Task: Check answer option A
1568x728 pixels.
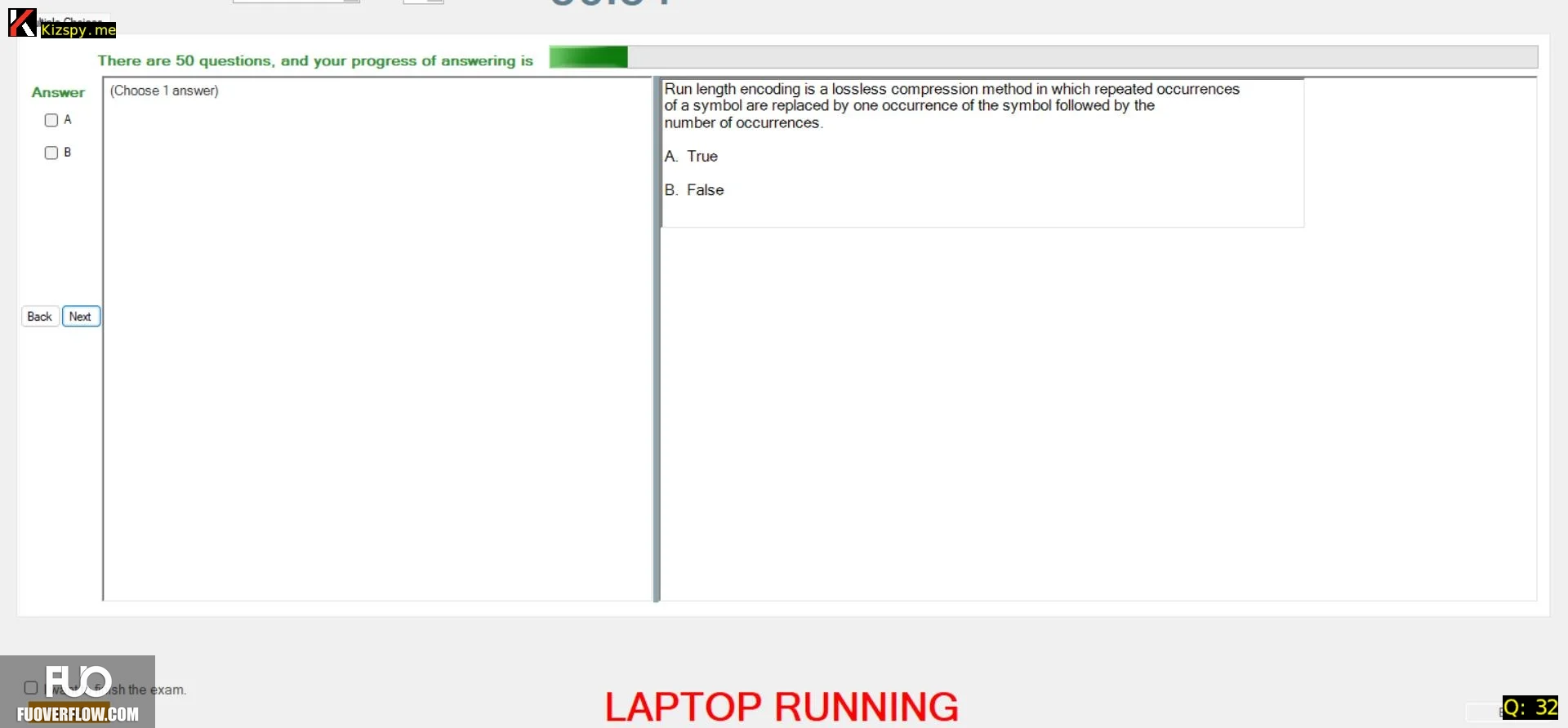Action: click(x=51, y=120)
